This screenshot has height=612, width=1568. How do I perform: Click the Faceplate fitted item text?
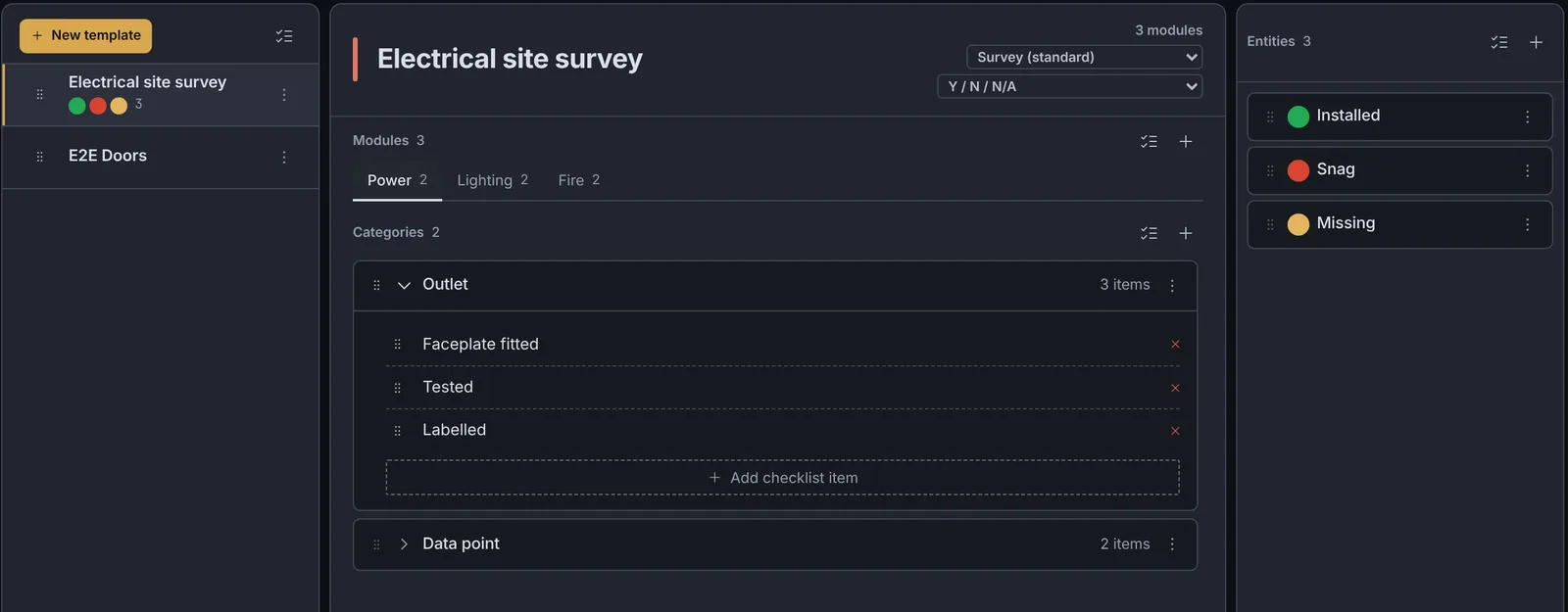point(480,345)
